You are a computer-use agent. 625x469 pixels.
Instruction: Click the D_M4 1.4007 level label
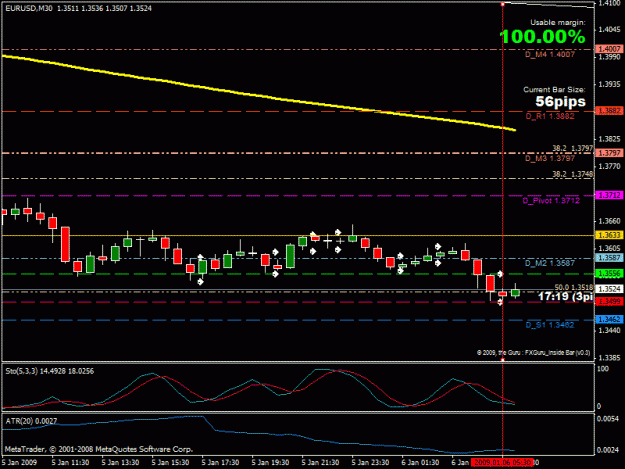point(550,55)
